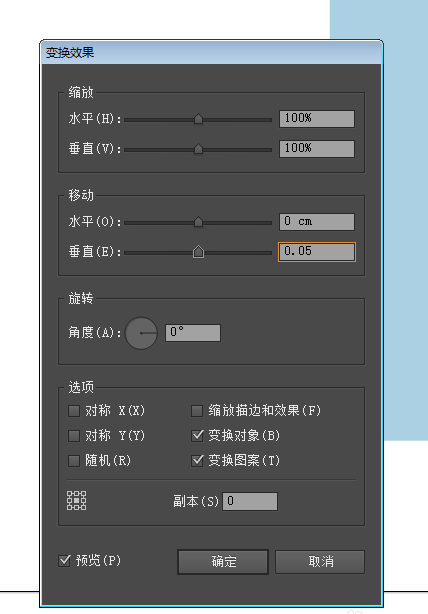
Task: Toggle the 预览(P) preview checkbox
Action: (x=64, y=560)
